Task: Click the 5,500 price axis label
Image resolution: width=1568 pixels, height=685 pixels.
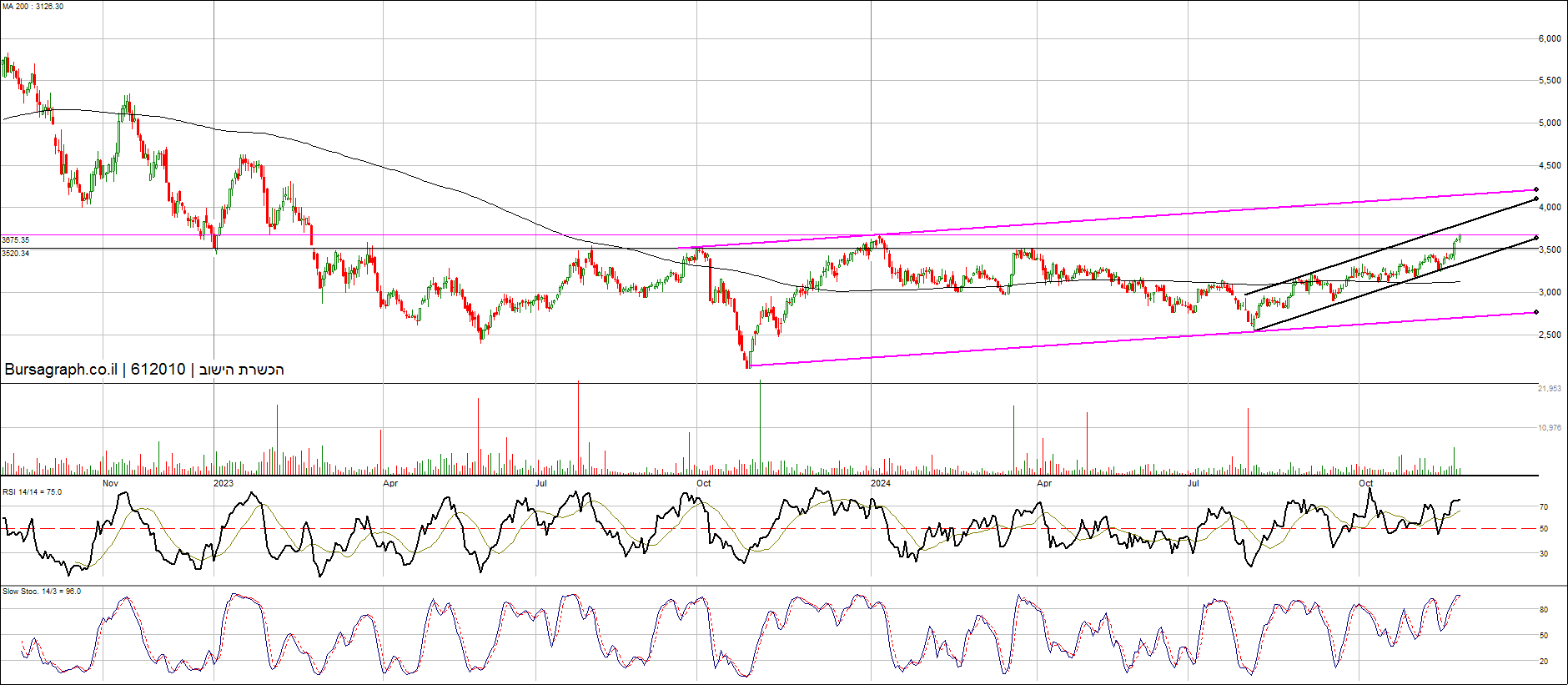Action: pyautogui.click(x=1550, y=81)
